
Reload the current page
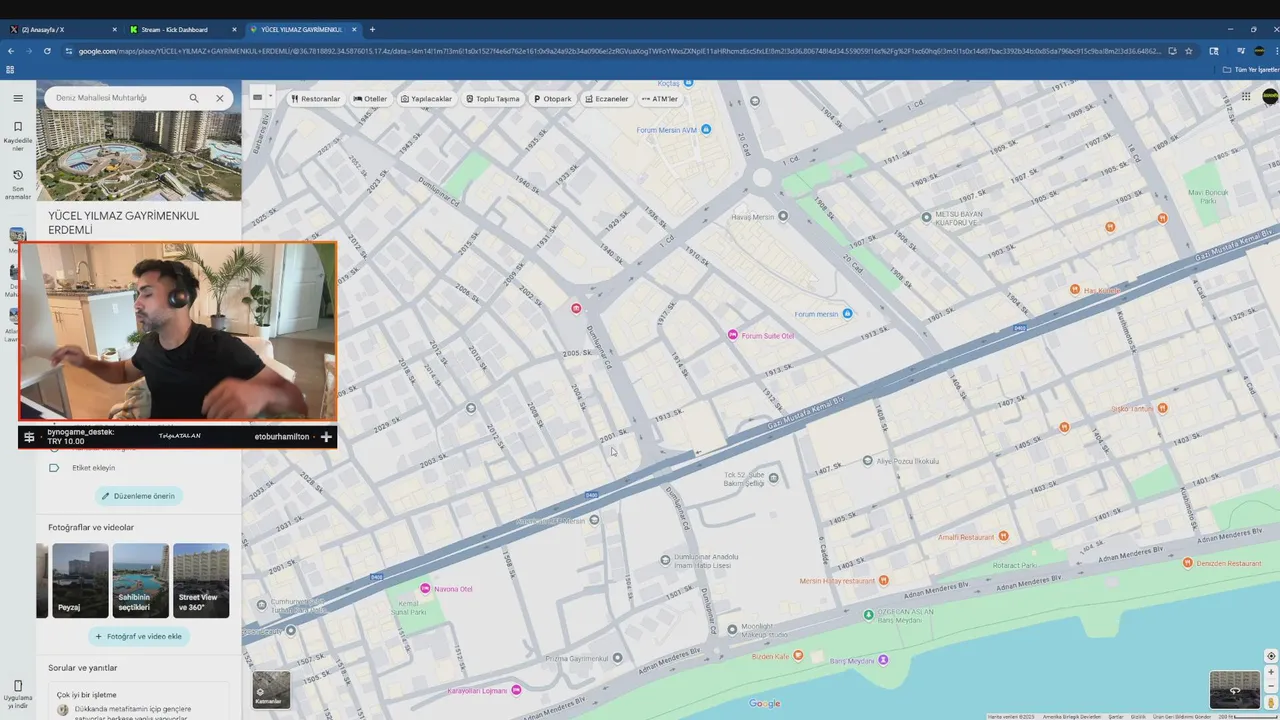47,51
